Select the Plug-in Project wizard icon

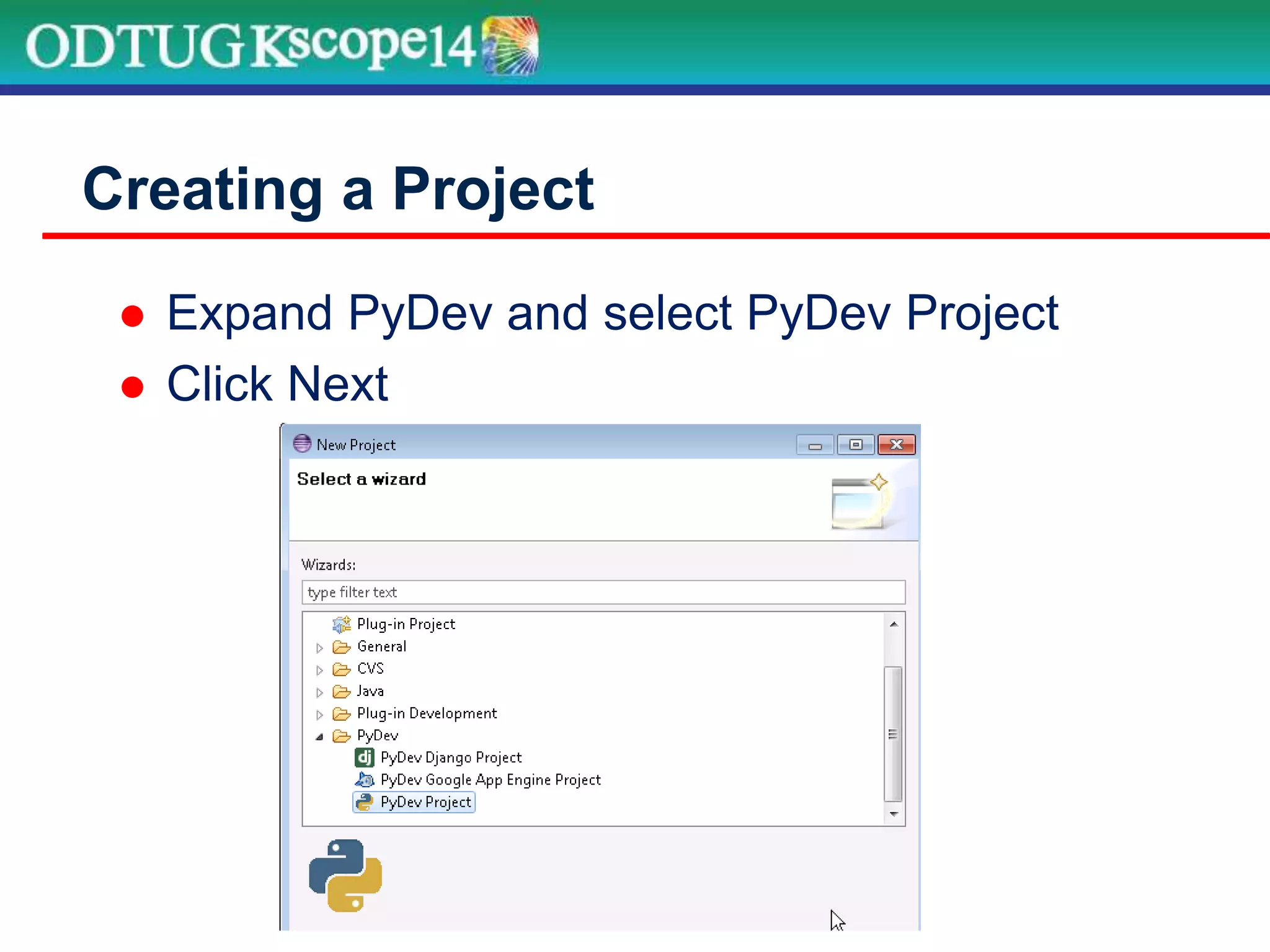342,624
